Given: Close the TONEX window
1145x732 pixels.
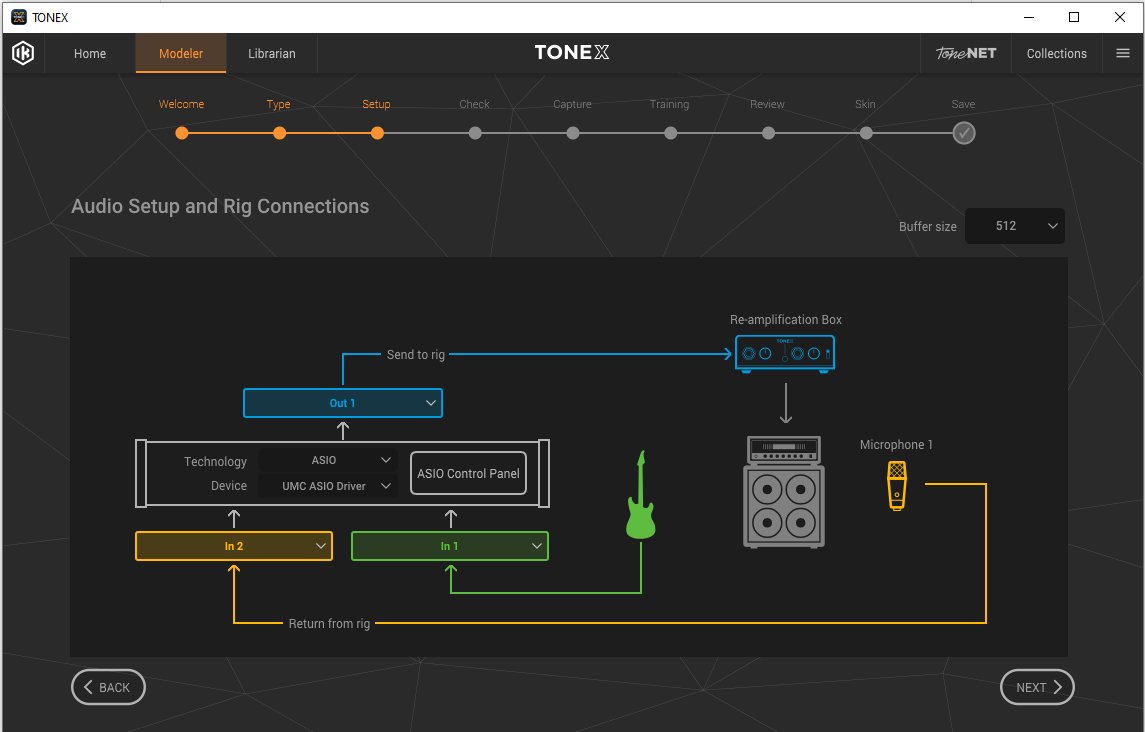Looking at the screenshot, I should [x=1119, y=17].
